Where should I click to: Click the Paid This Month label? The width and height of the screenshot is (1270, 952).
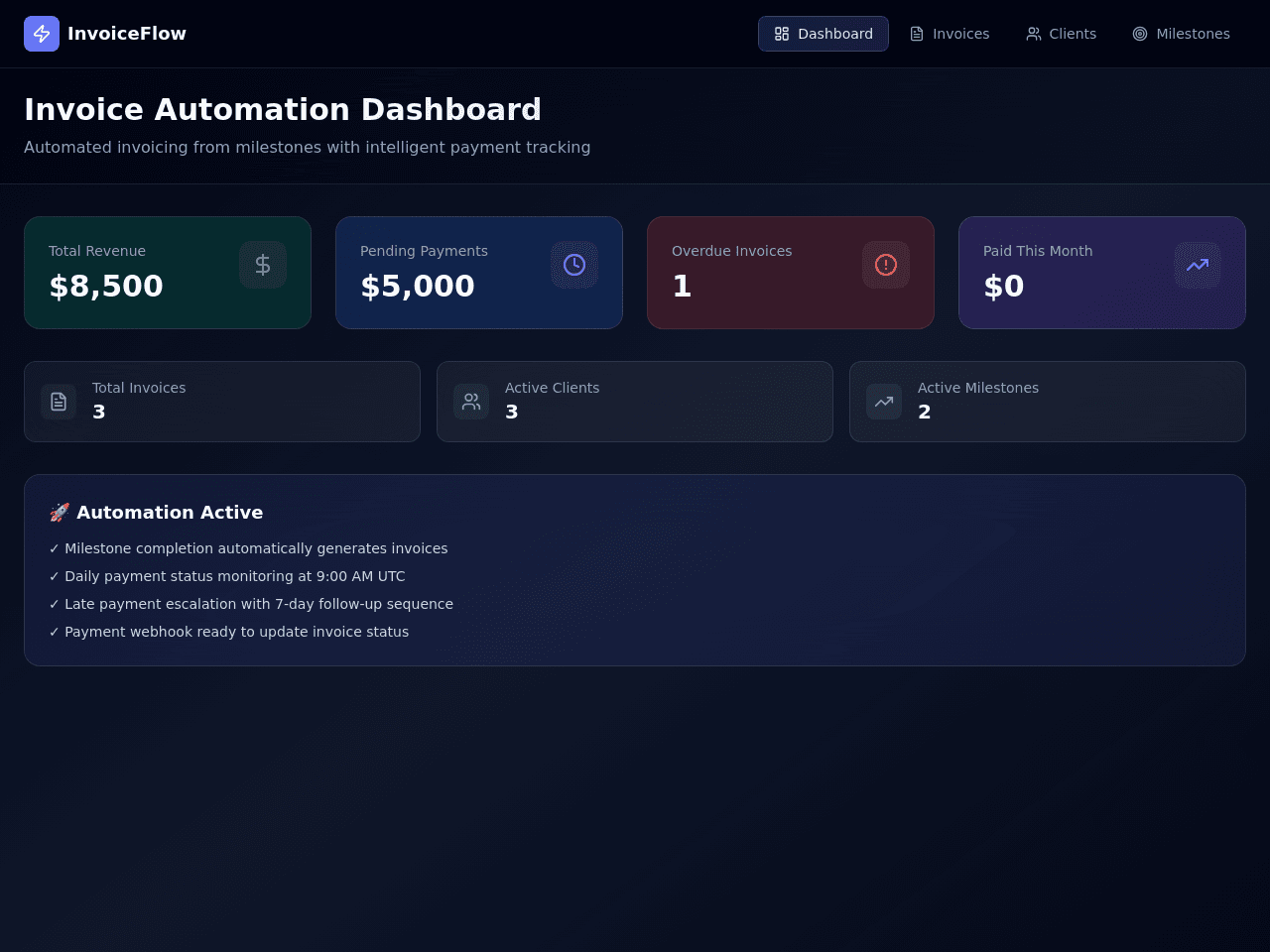(x=1038, y=251)
